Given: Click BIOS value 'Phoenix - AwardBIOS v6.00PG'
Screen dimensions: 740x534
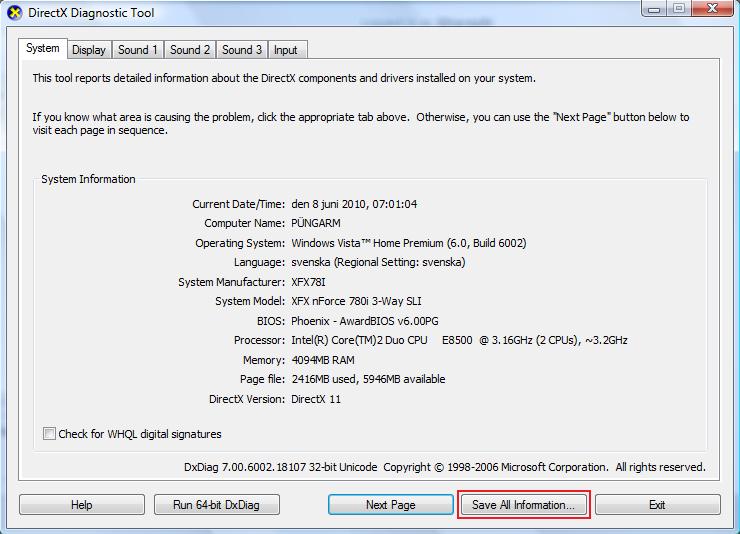Looking at the screenshot, I should [x=365, y=321].
